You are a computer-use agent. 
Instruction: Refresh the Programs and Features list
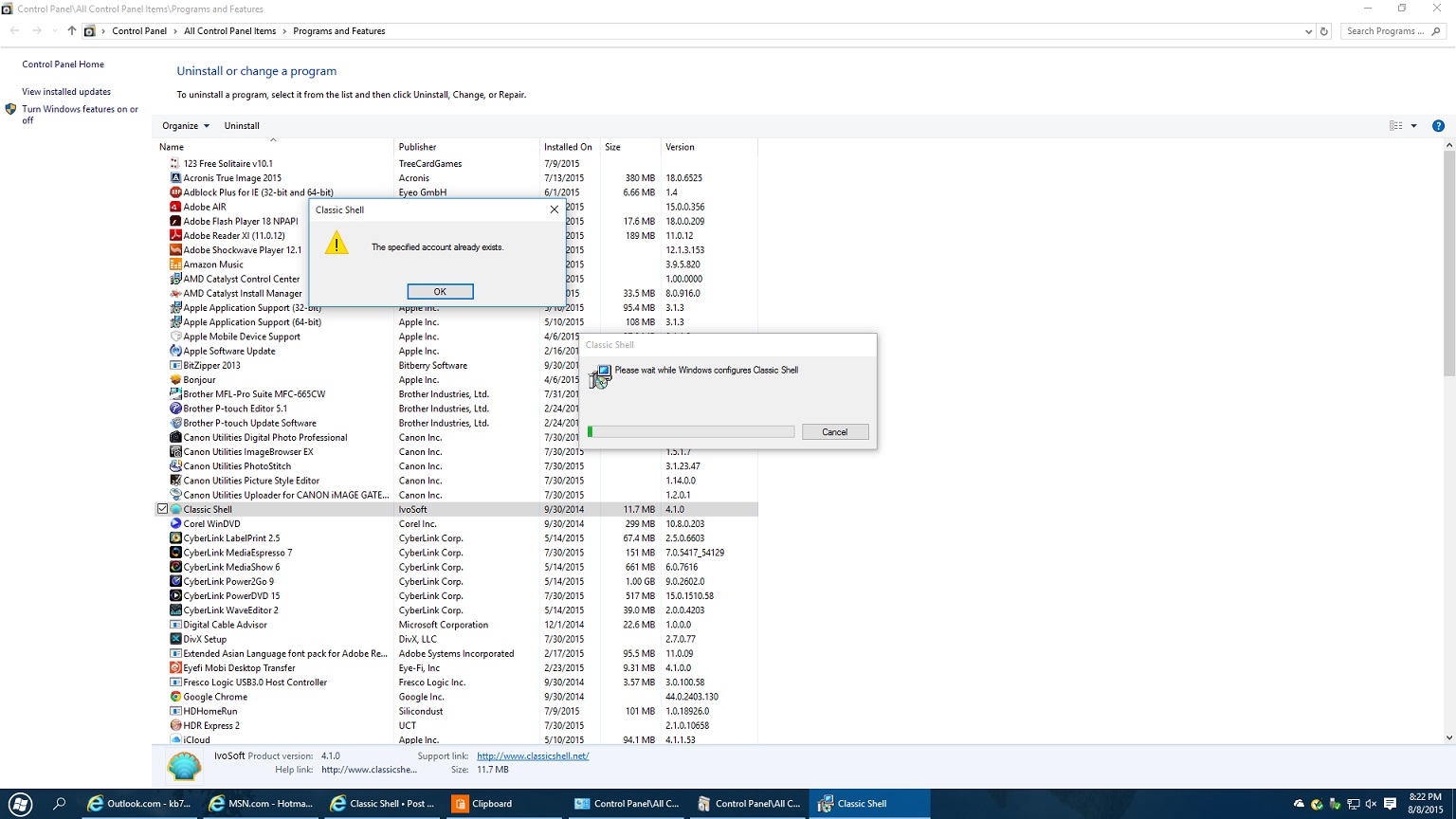point(1324,31)
